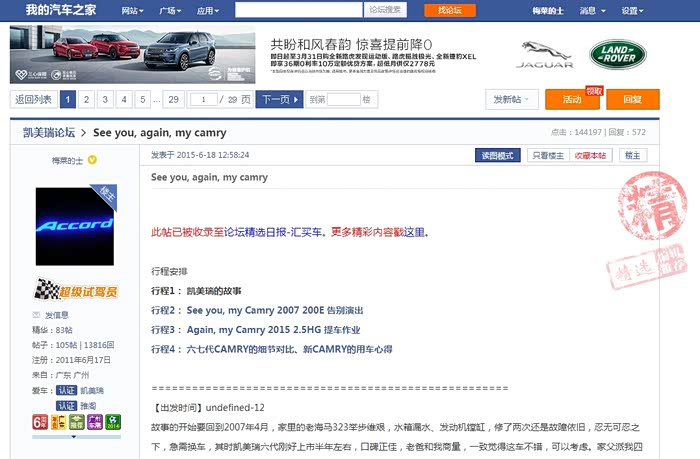Image resolution: width=700 pixels, height=459 pixels.
Task: Click the forum search input field
Action: coord(298,10)
